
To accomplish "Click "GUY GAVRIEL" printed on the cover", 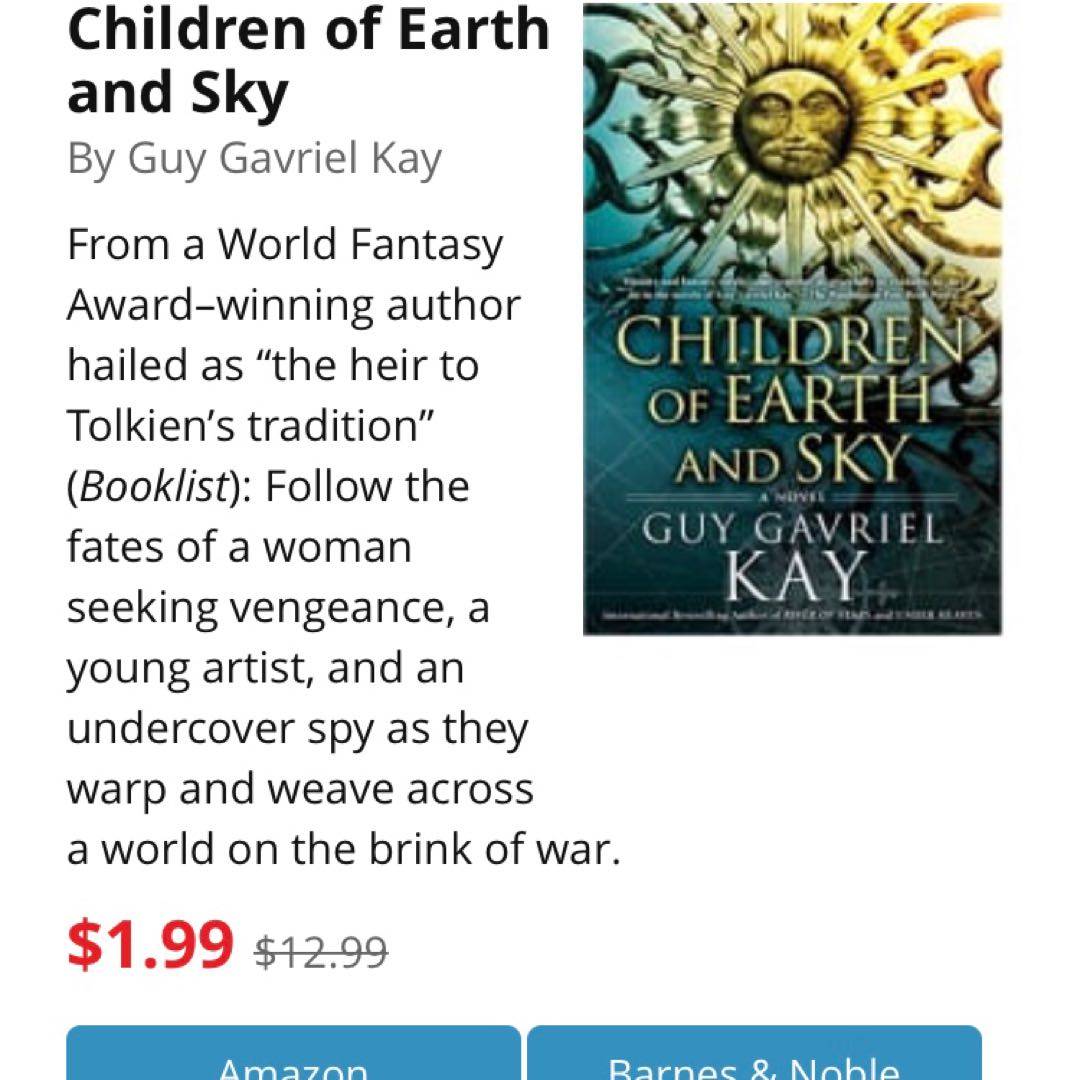I will tap(791, 530).
